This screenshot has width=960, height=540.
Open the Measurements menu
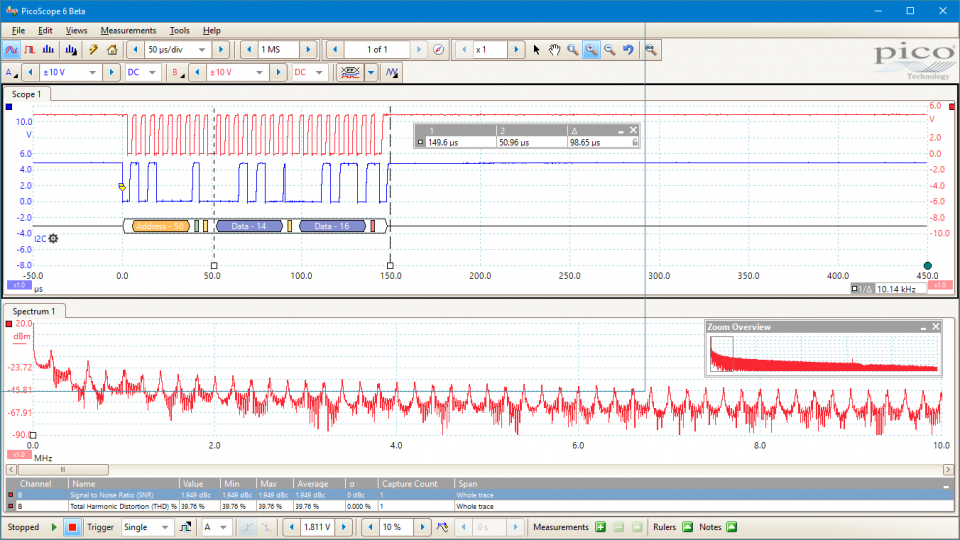(128, 31)
